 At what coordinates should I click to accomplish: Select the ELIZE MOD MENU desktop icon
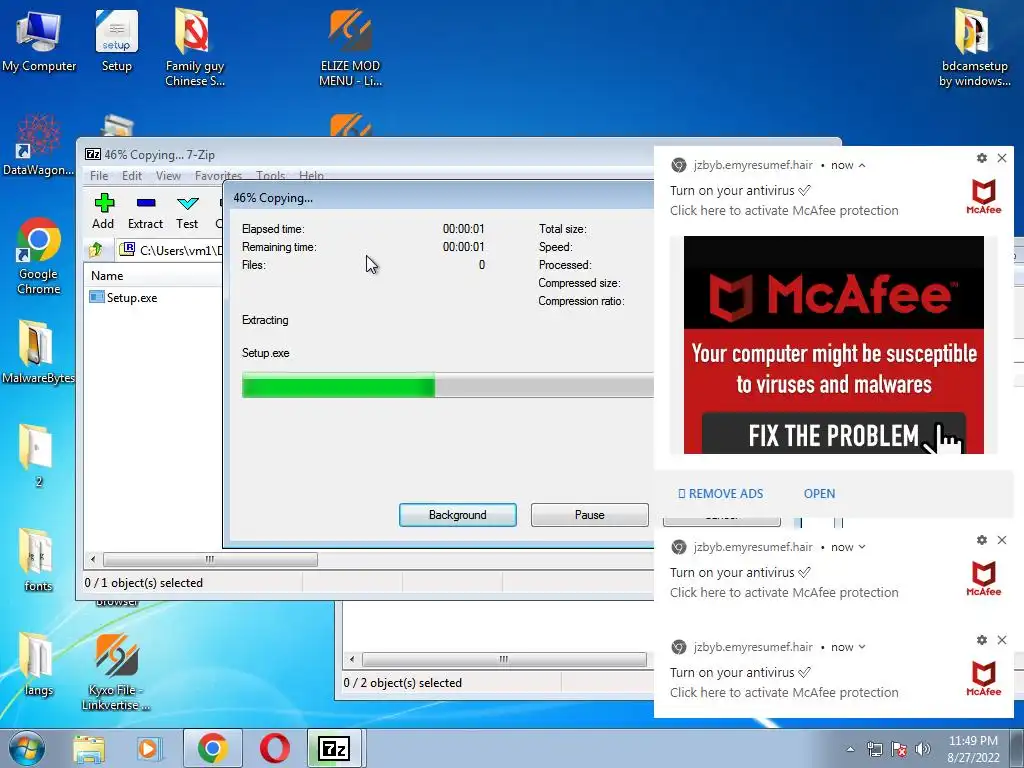(x=350, y=47)
